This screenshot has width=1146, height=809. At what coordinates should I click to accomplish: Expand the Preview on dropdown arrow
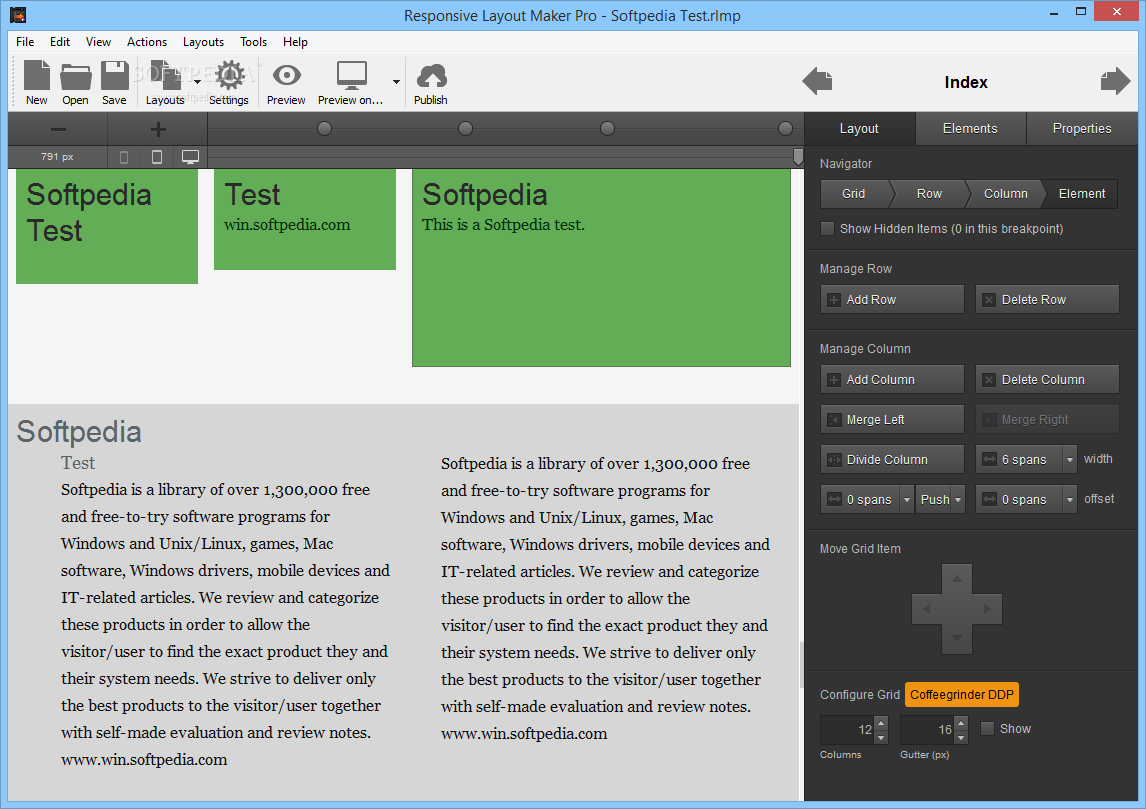click(396, 82)
